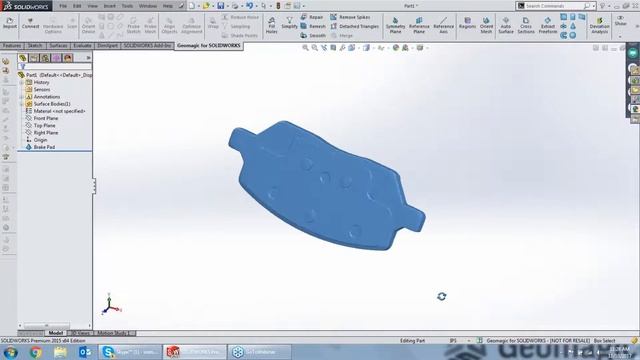640x360 pixels.
Task: Open the Regions tool
Action: point(467,23)
